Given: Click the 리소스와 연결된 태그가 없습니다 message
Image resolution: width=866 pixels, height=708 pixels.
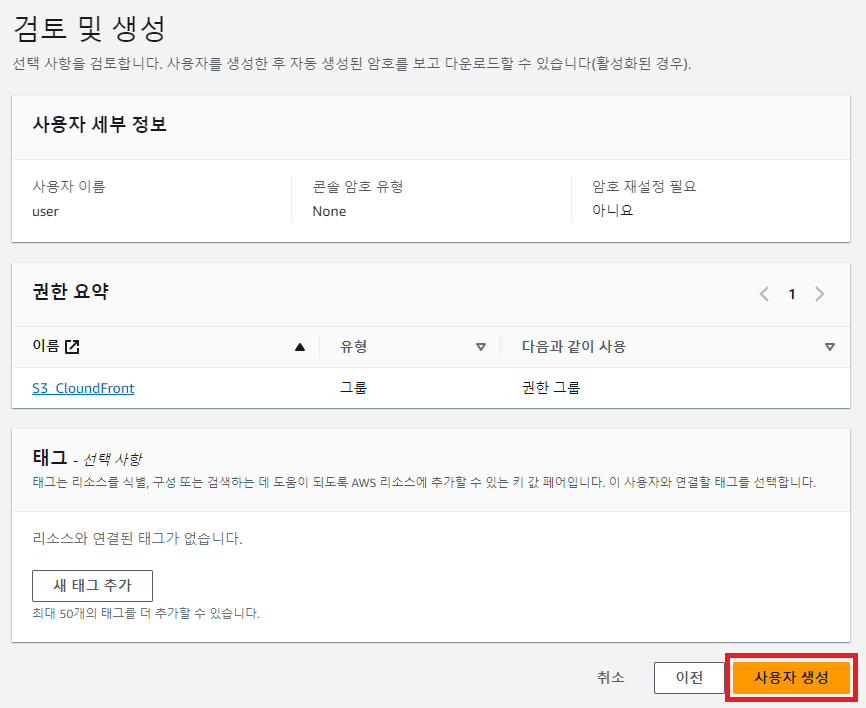Looking at the screenshot, I should point(138,538).
